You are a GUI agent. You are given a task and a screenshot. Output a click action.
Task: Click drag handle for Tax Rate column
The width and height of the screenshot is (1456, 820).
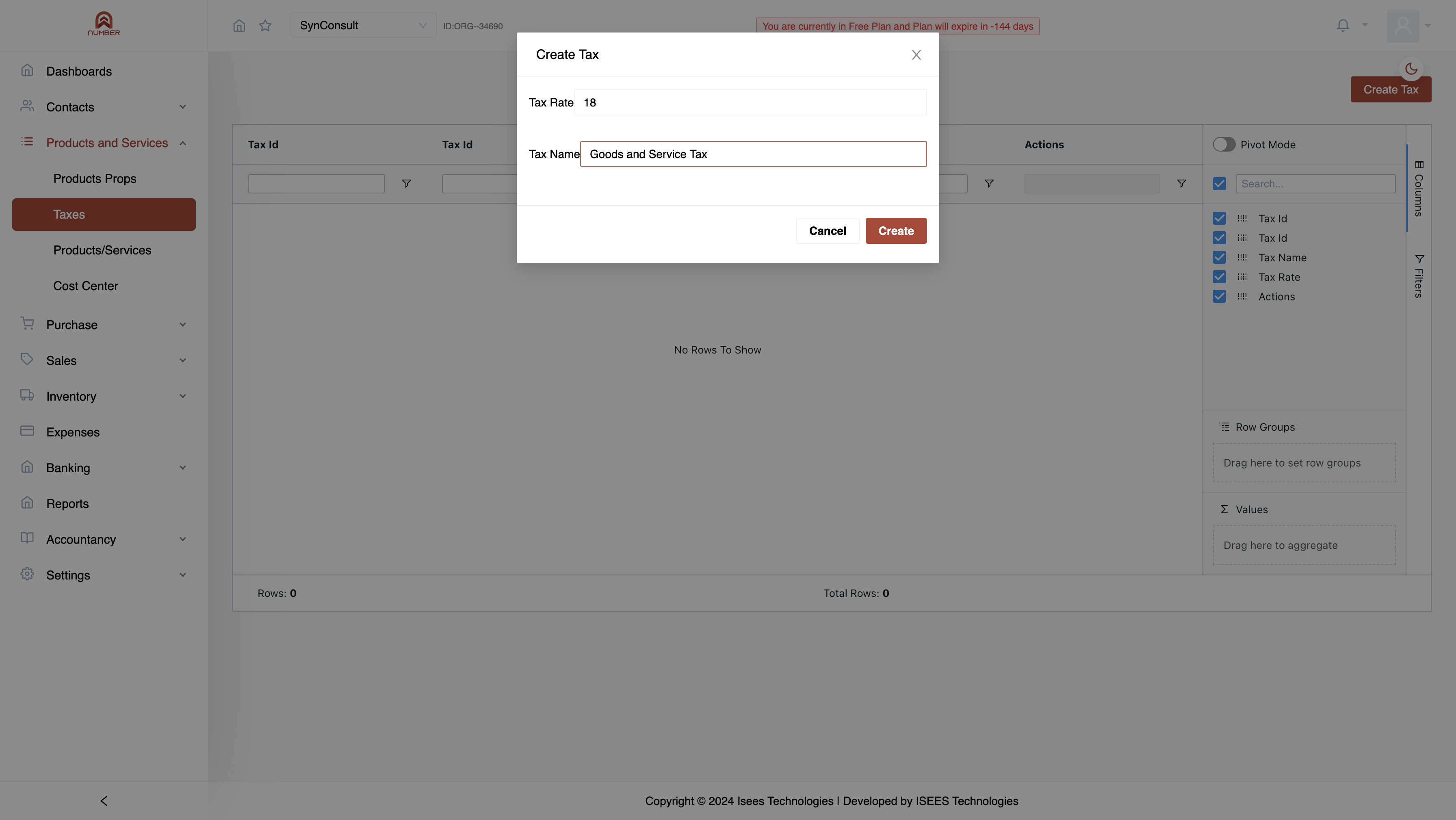[1242, 277]
